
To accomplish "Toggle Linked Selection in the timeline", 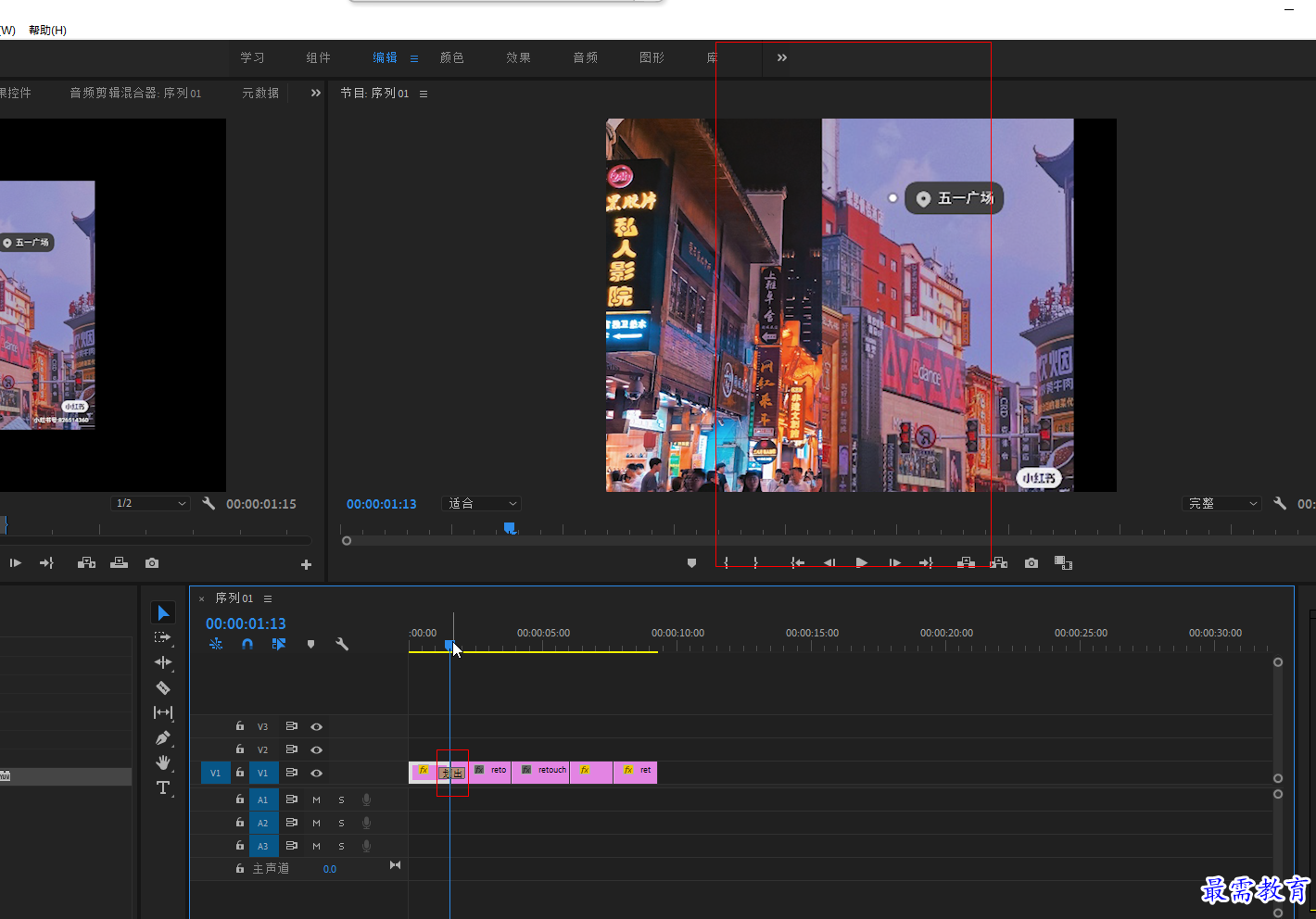I will click(279, 644).
